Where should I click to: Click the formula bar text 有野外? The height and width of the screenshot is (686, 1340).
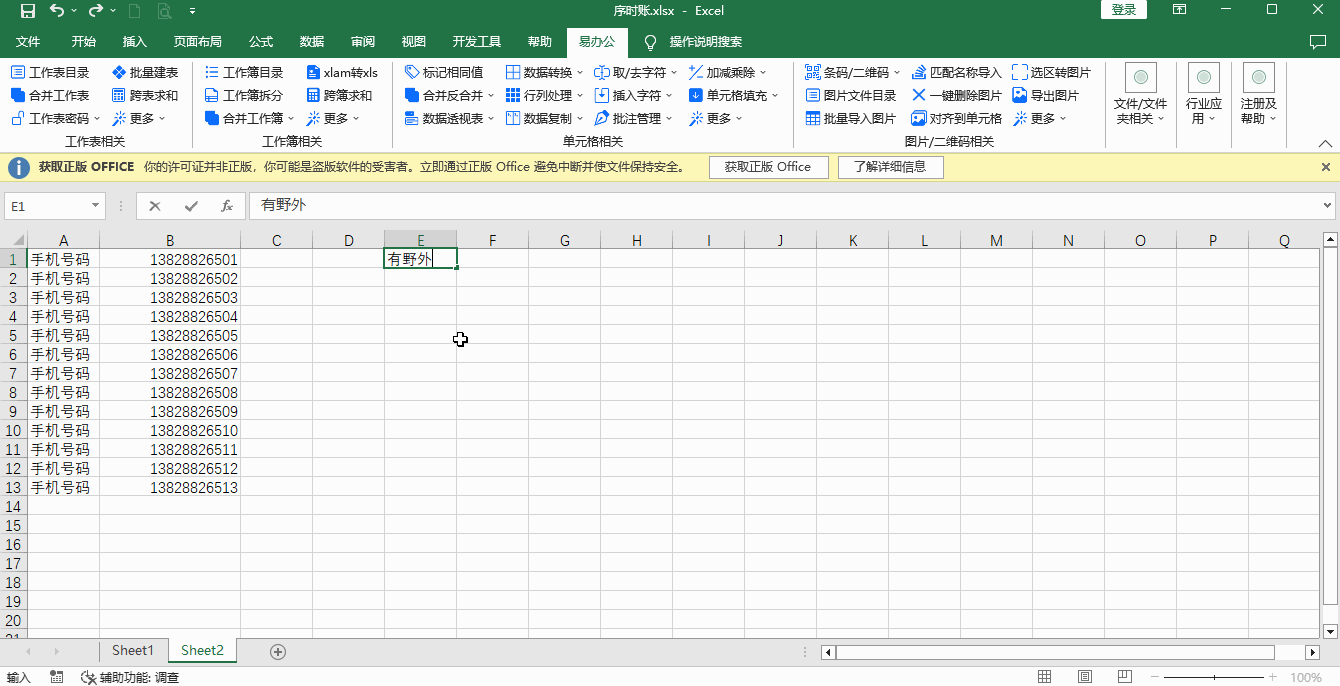tap(283, 205)
